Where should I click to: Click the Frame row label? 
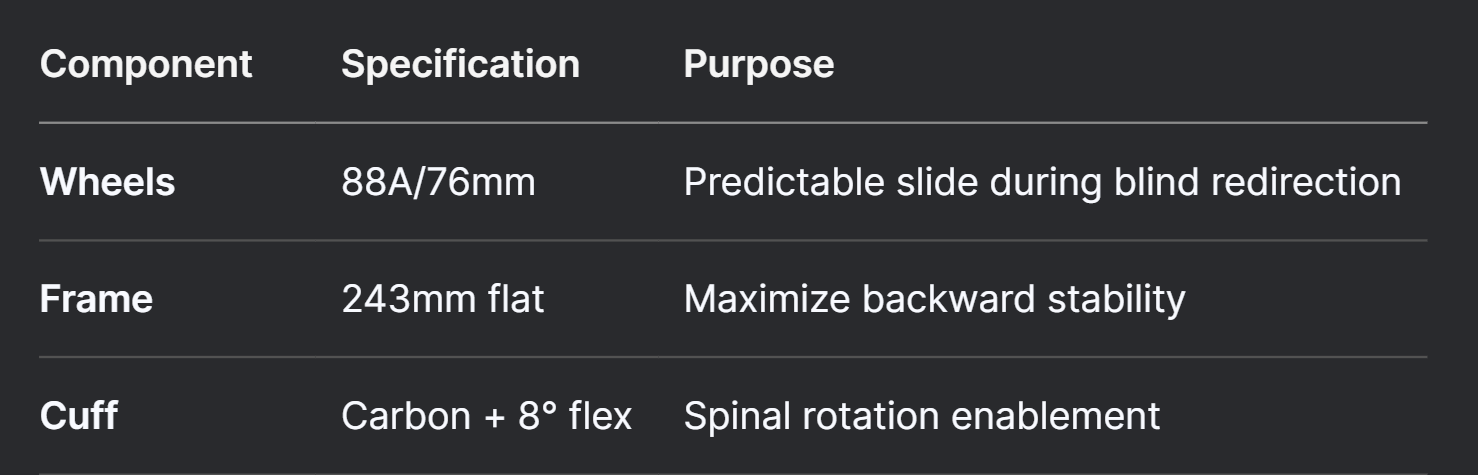pos(96,299)
